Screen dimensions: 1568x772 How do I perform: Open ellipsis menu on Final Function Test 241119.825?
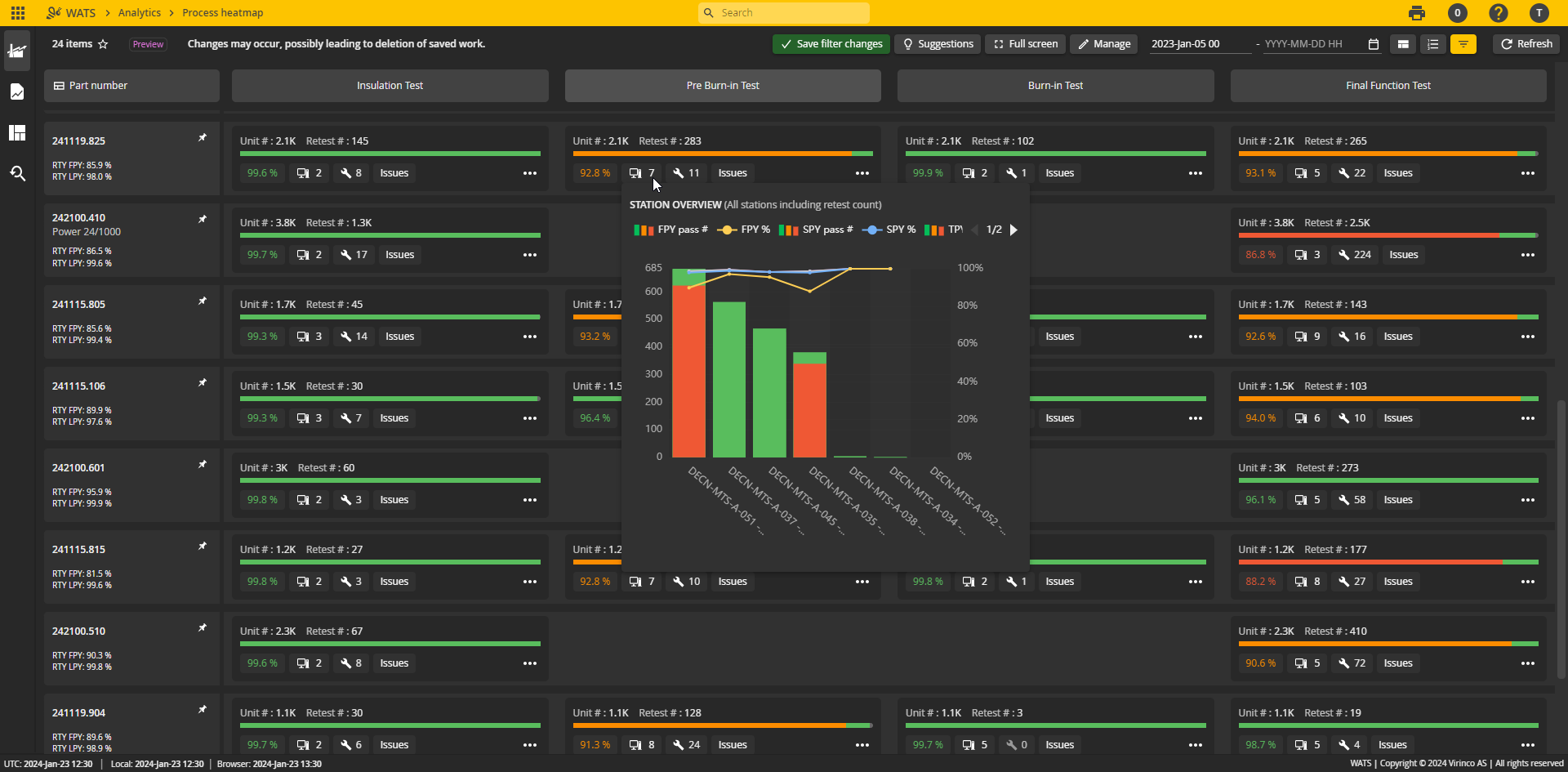[1528, 173]
